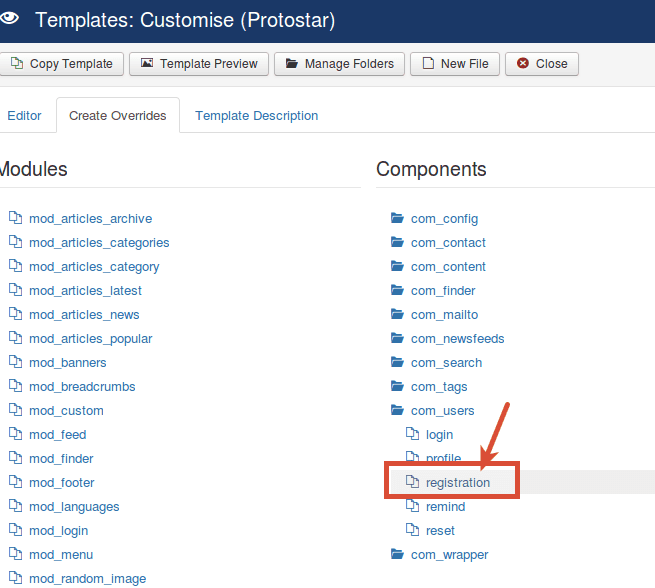Click the copy icon beside mod_banners
655x588 pixels.
tap(16, 362)
